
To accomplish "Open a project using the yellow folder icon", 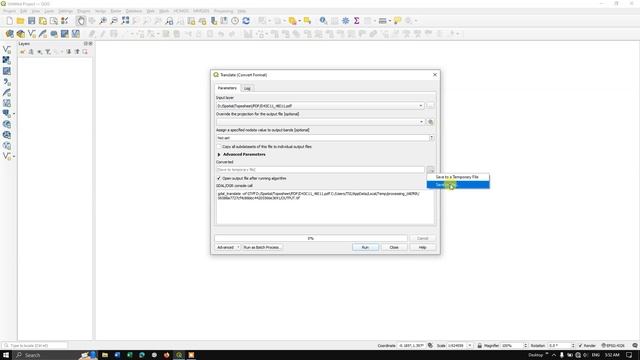I will pos(20,21).
